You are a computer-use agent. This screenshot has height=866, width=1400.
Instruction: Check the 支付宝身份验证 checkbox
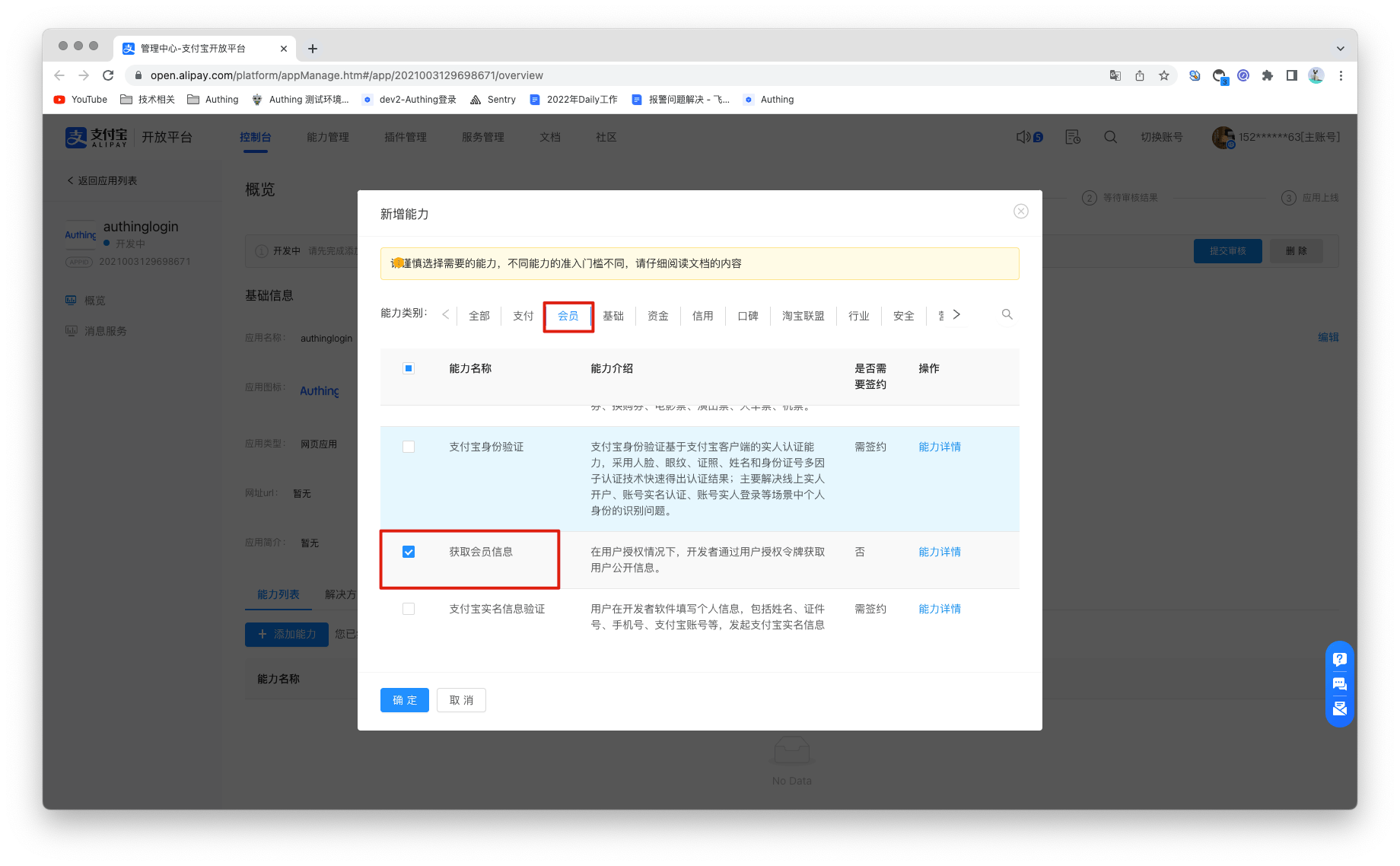click(409, 447)
